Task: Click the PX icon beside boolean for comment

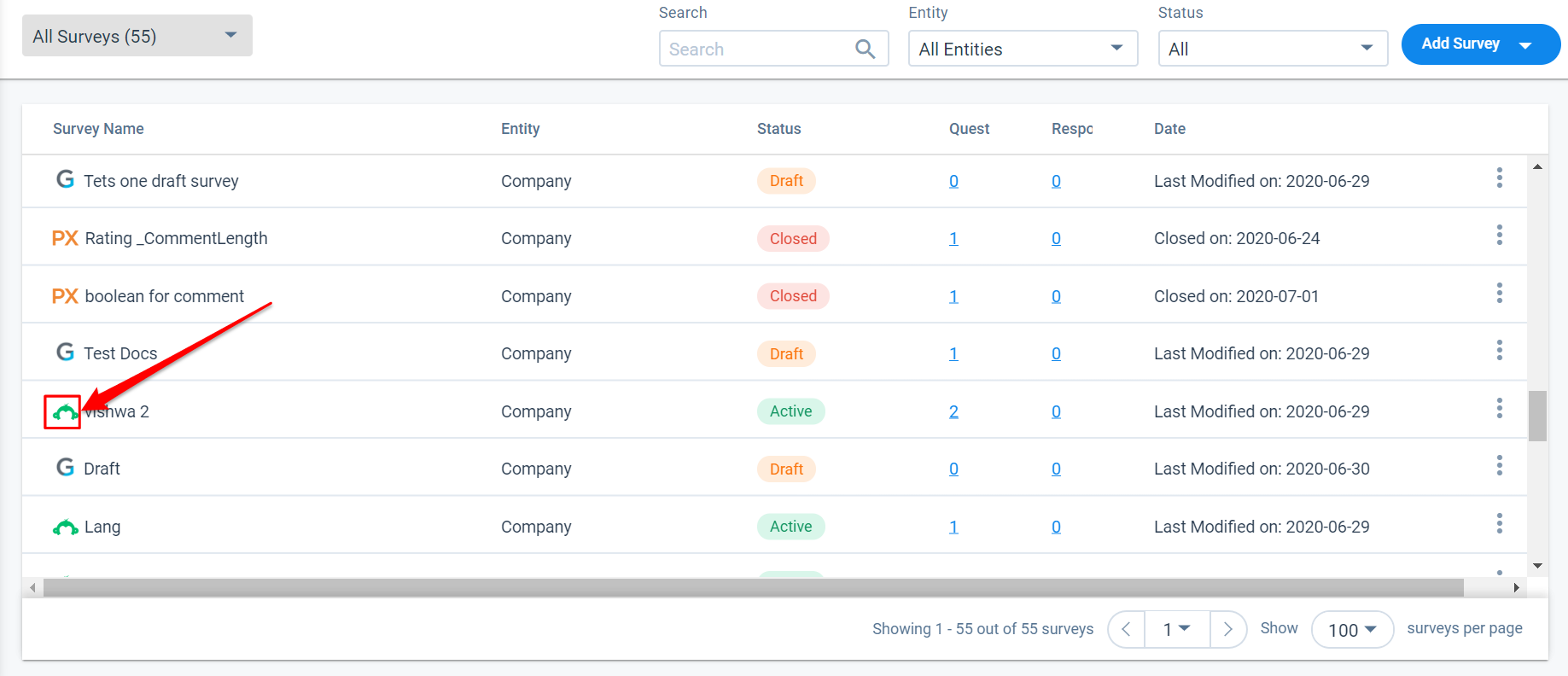Action: [65, 296]
